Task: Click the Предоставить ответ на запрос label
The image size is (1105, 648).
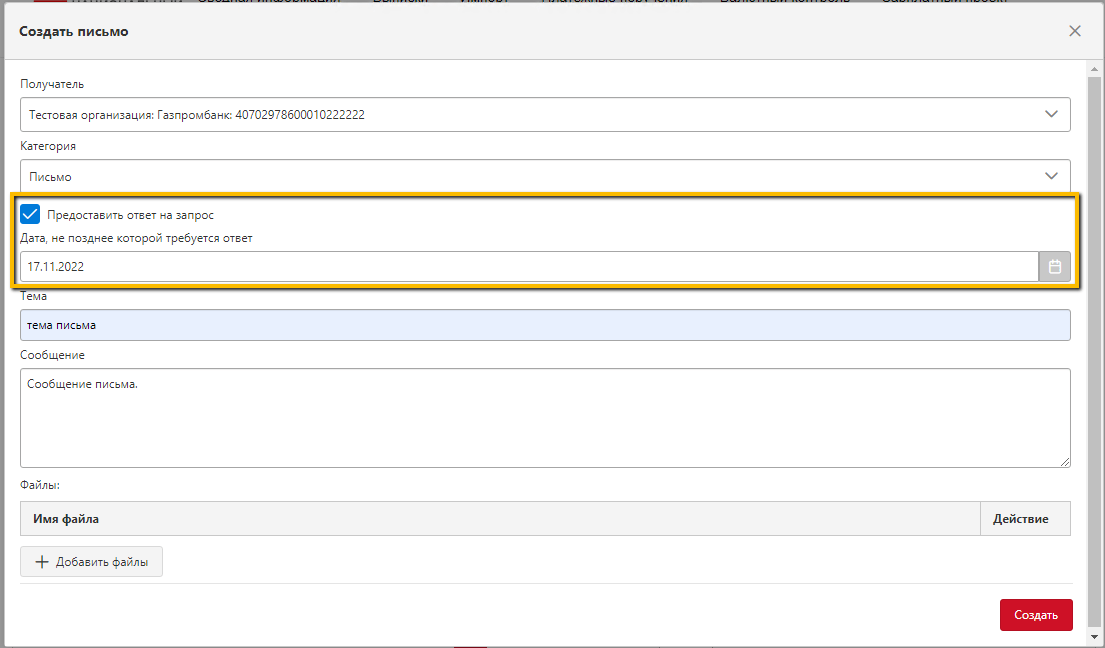Action: pos(130,215)
